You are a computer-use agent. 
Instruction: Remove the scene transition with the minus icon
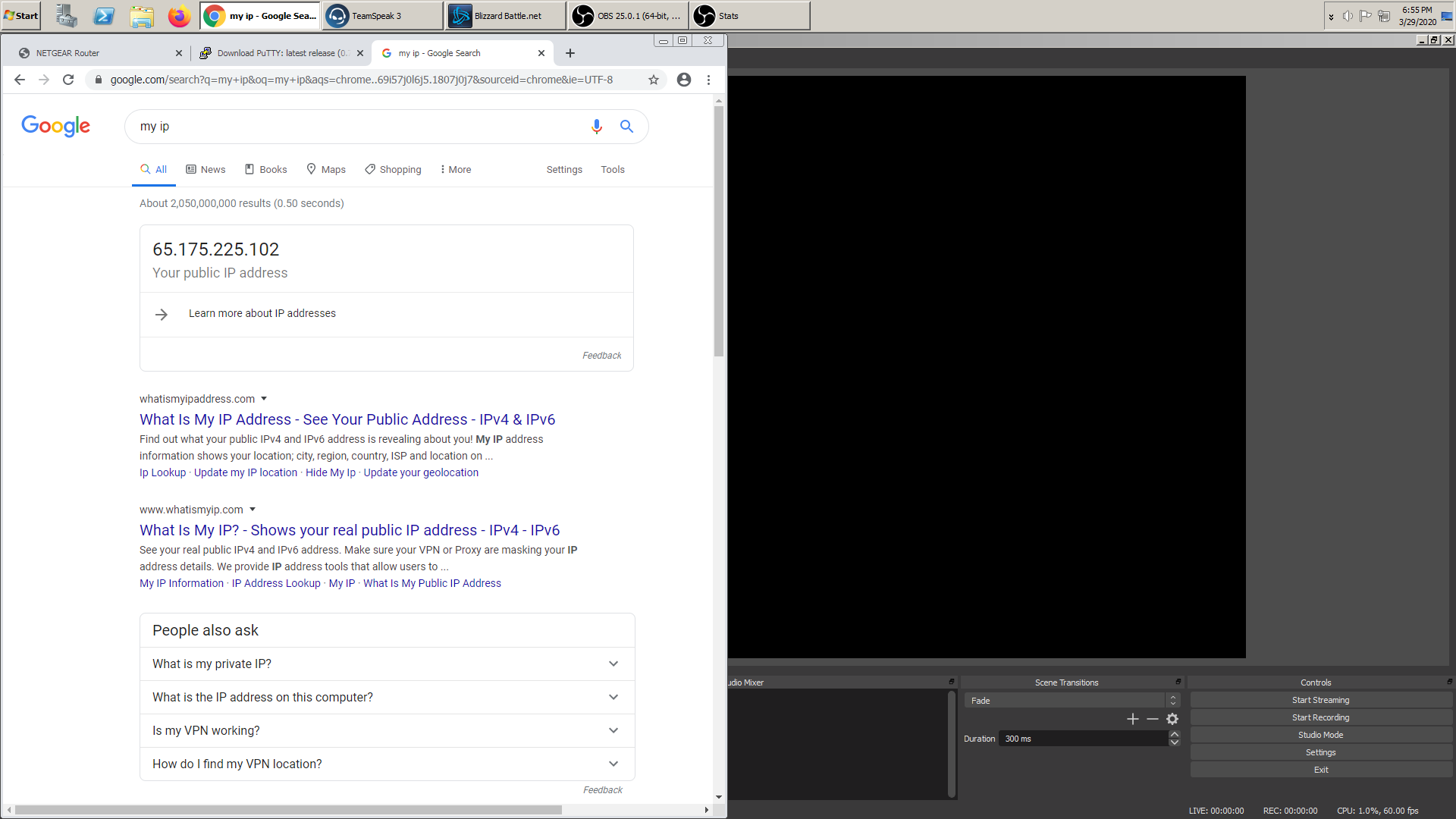(1153, 719)
